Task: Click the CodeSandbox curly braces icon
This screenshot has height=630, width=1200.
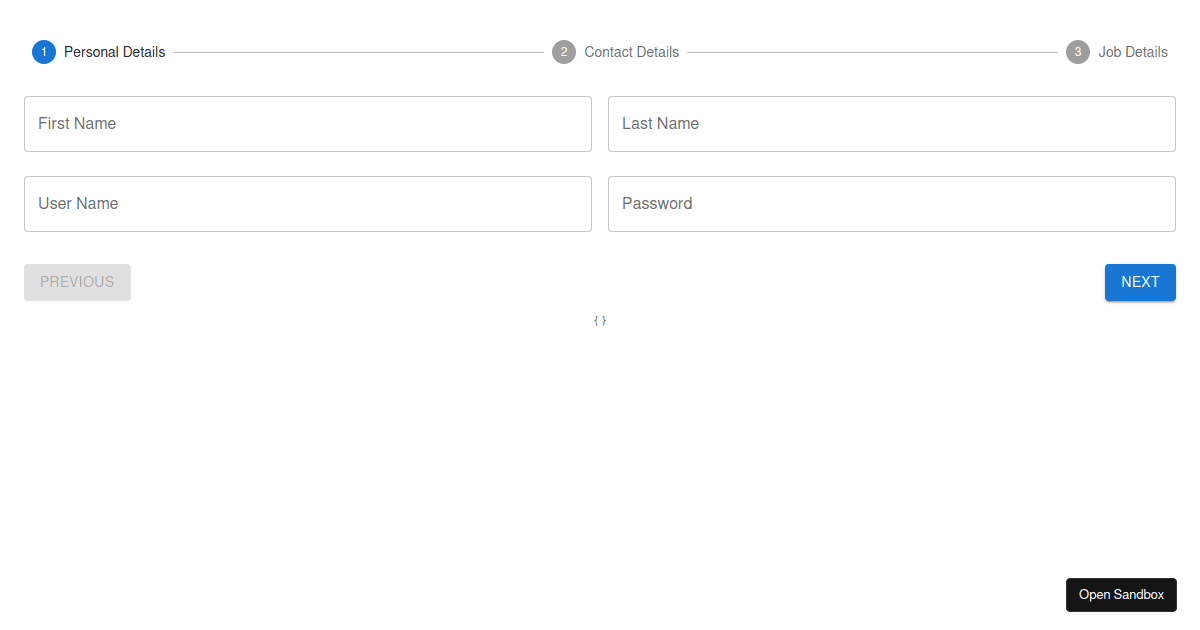Action: tap(599, 320)
